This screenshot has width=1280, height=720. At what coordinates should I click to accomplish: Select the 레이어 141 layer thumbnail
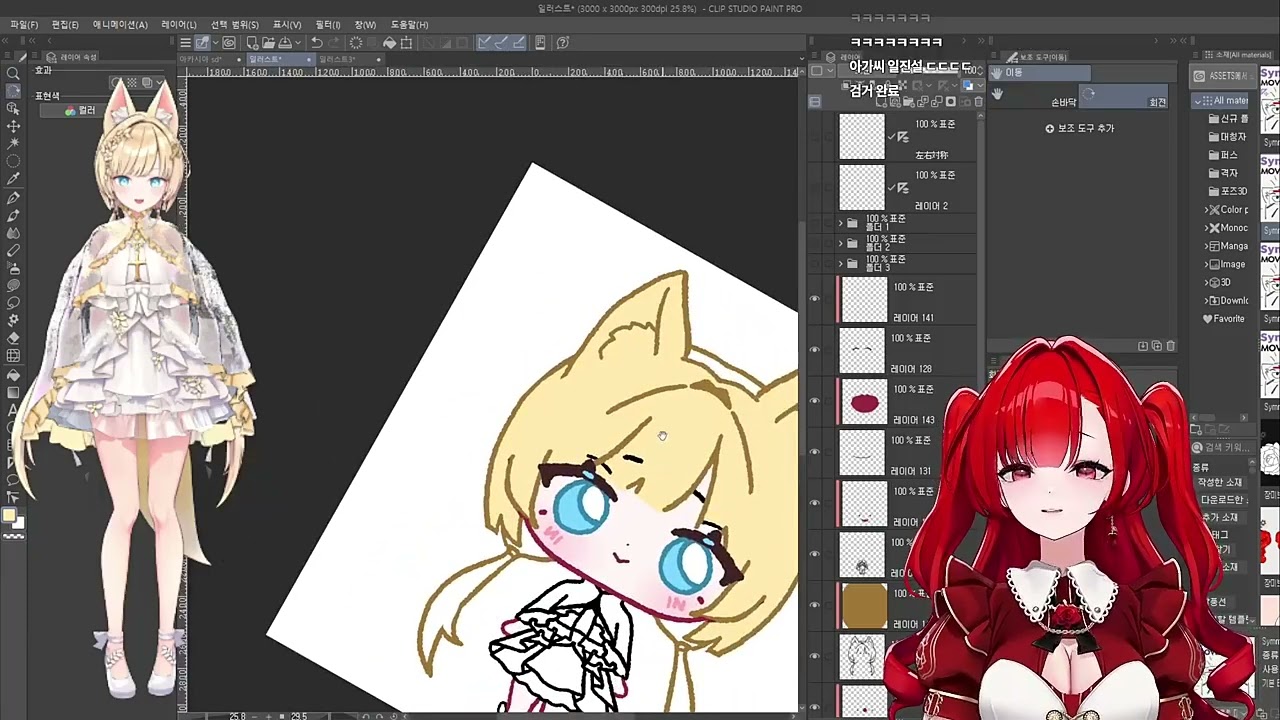863,301
